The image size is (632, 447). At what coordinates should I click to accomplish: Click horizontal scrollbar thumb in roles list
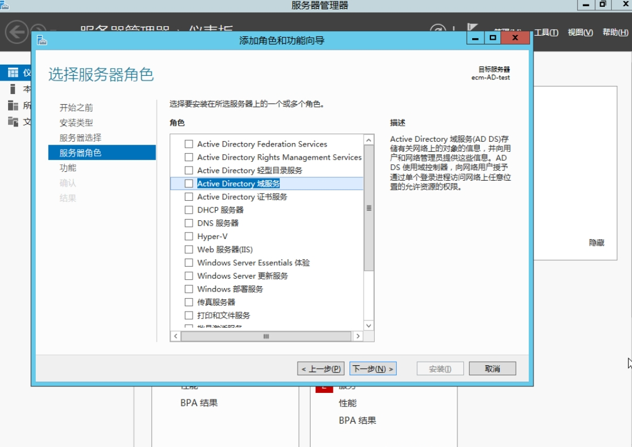(266, 336)
